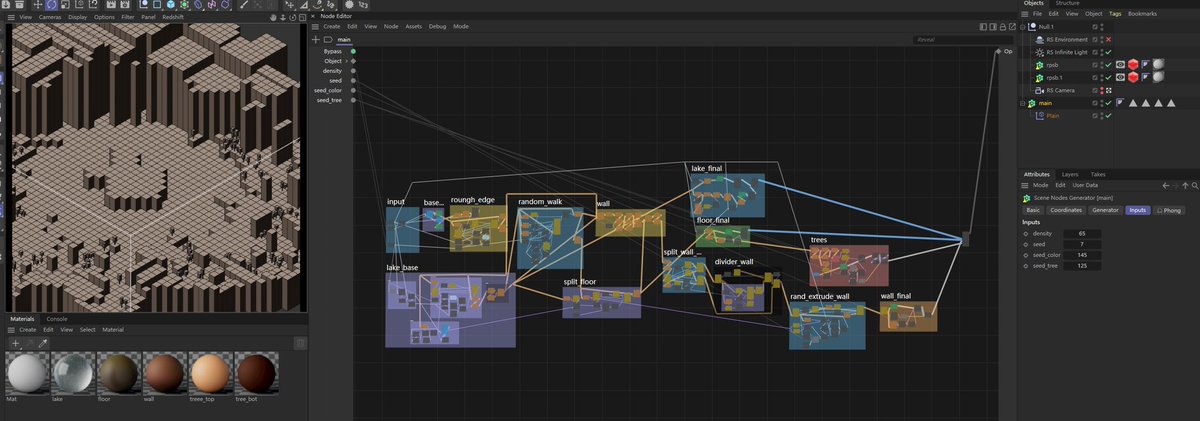Image resolution: width=1200 pixels, height=421 pixels.
Task: Click the main breadcrumb in Node Editor
Action: [x=343, y=39]
